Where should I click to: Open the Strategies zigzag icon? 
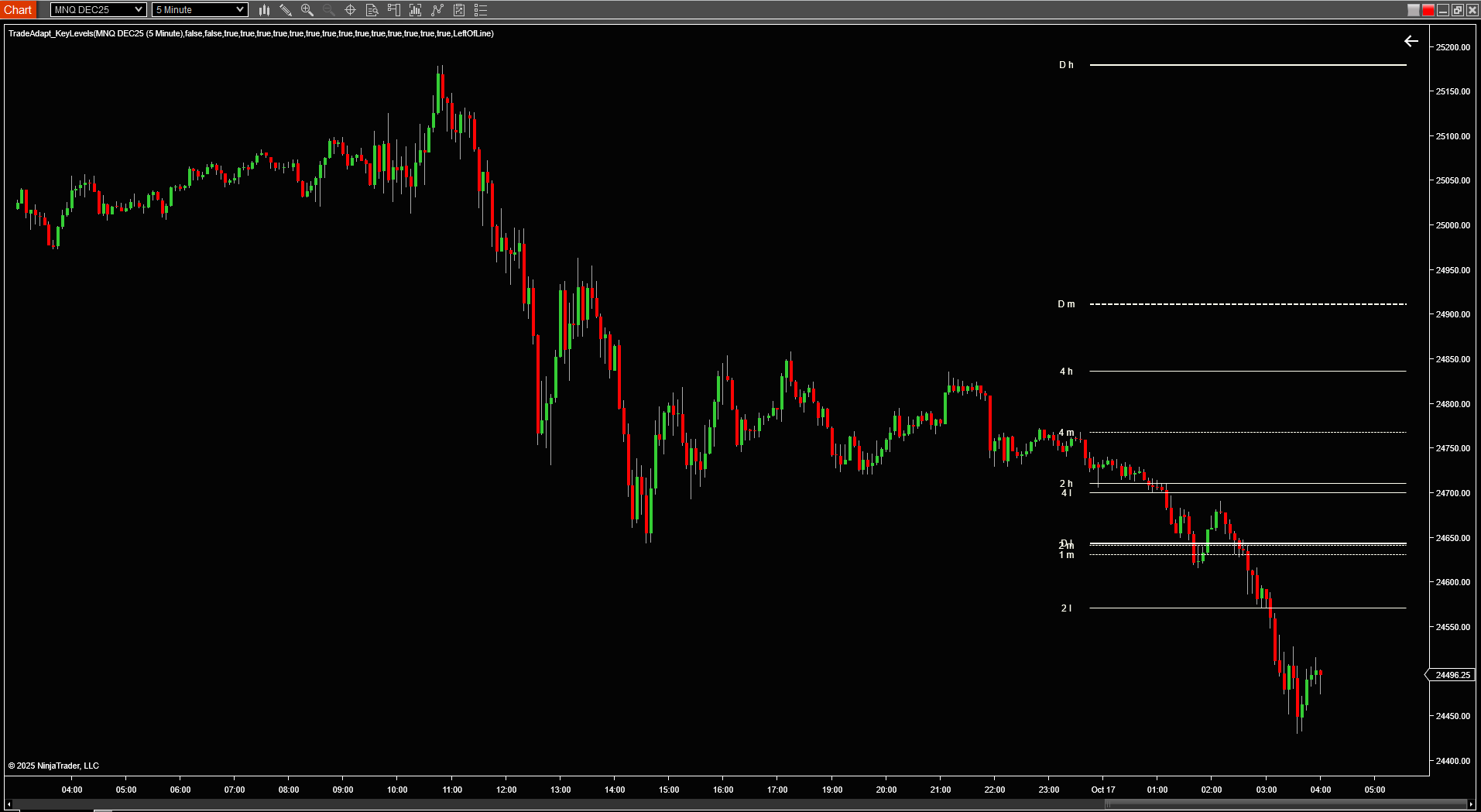coord(437,10)
